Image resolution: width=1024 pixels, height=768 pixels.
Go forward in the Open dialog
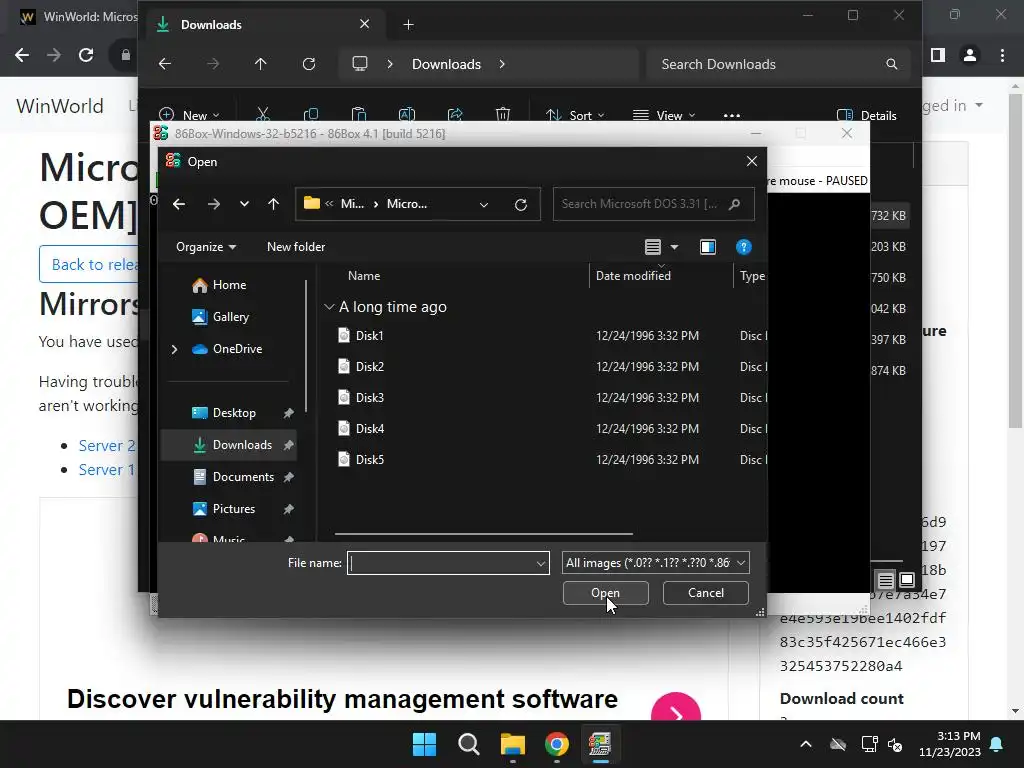(x=214, y=204)
